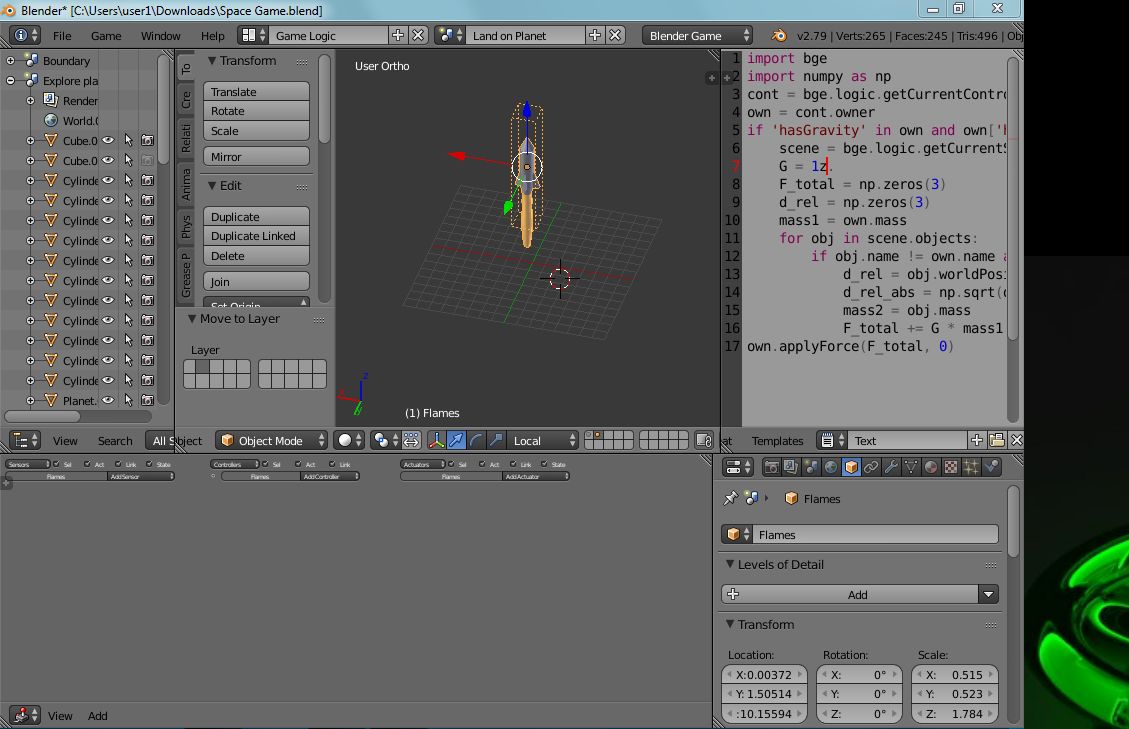Click the Mirror button
This screenshot has width=1129, height=729.
tap(256, 156)
